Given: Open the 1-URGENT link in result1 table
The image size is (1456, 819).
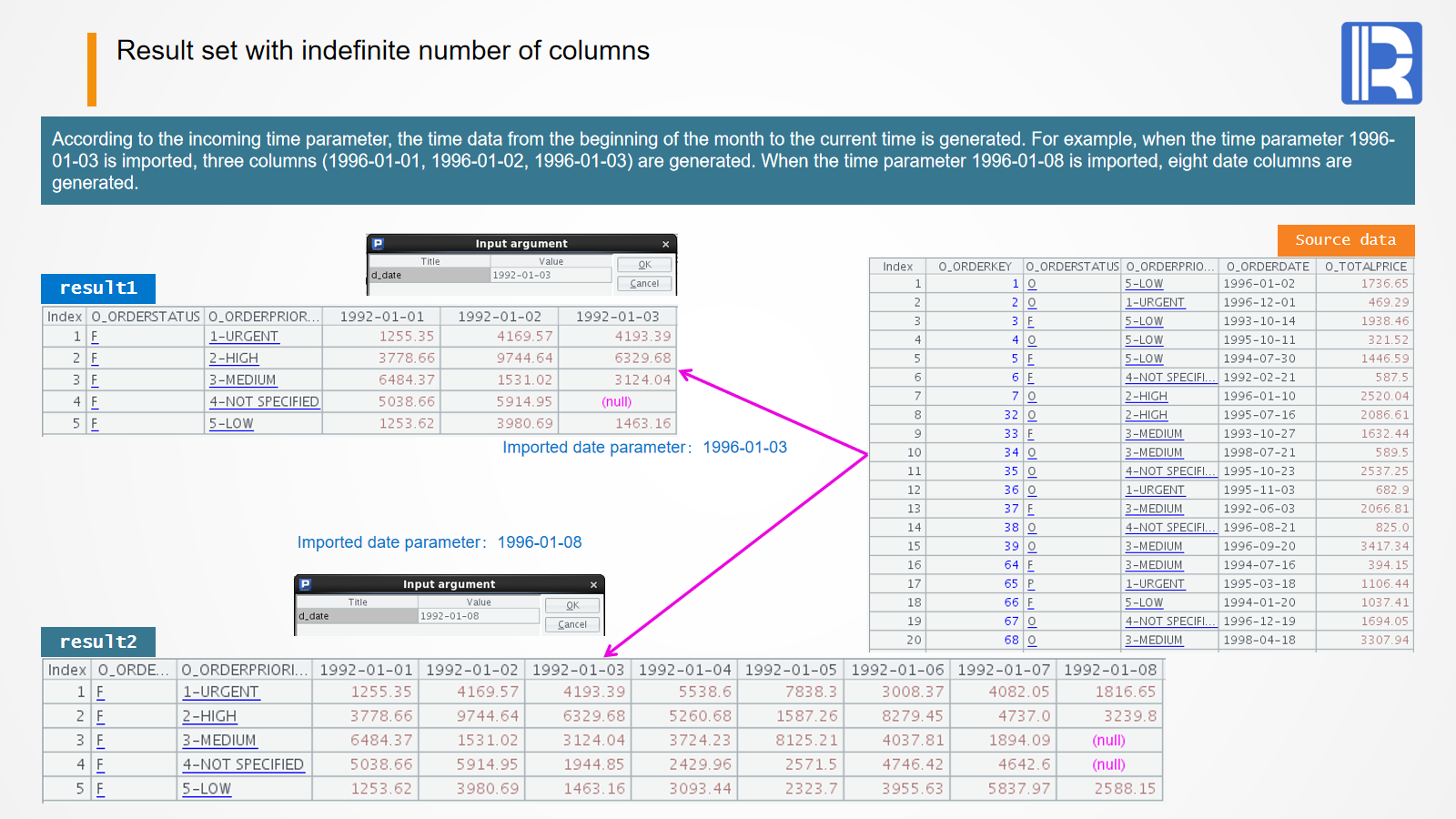Looking at the screenshot, I should point(244,337).
